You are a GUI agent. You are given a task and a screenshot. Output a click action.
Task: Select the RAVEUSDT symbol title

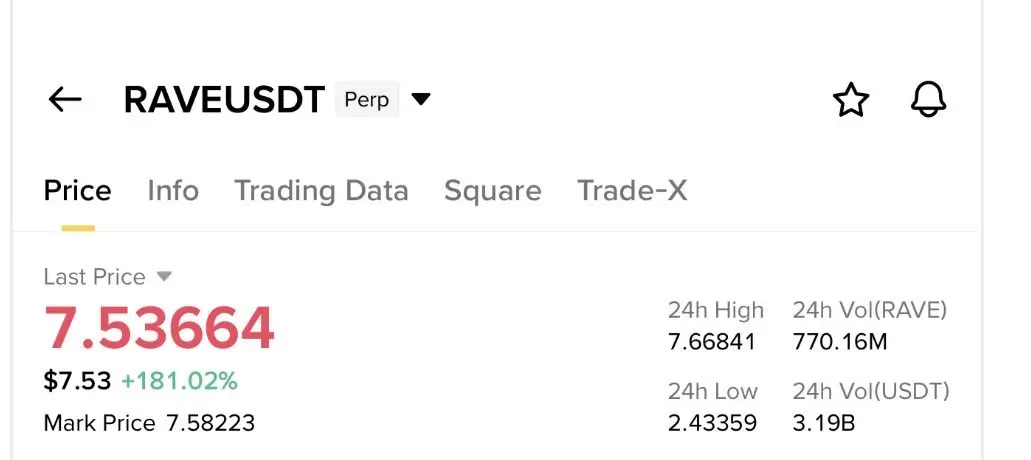pos(224,100)
